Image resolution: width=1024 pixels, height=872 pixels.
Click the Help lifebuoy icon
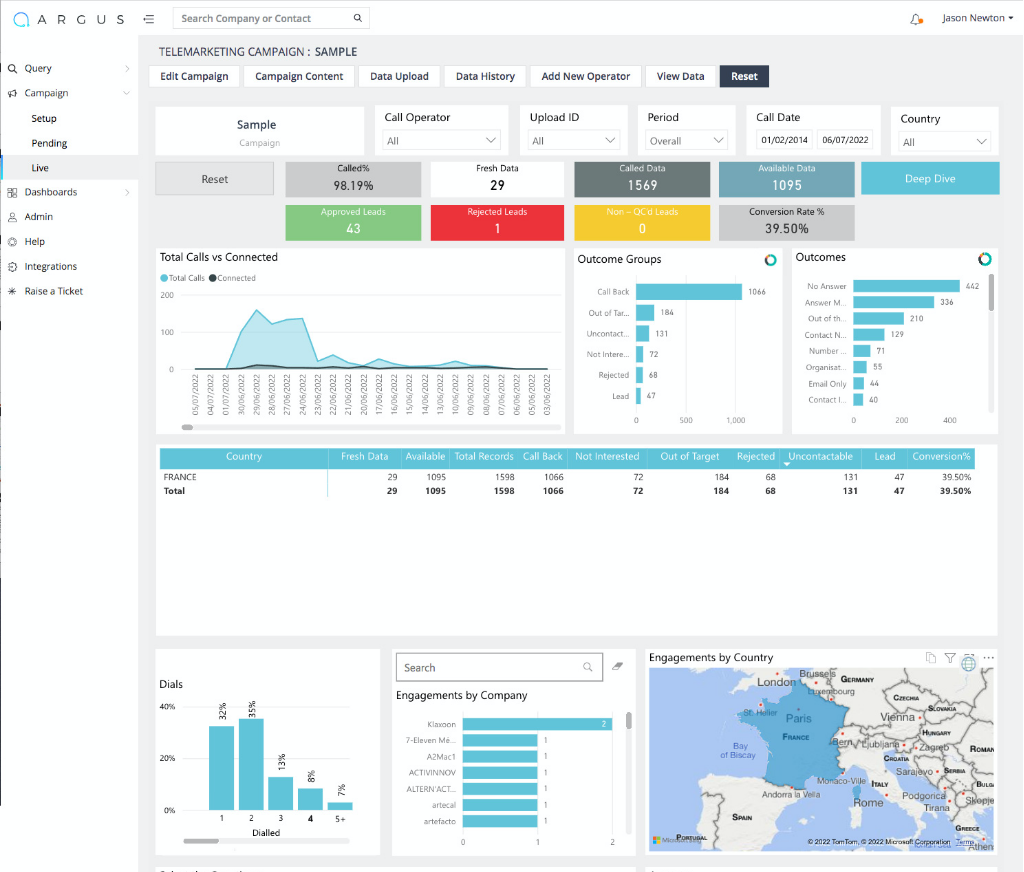(12, 242)
